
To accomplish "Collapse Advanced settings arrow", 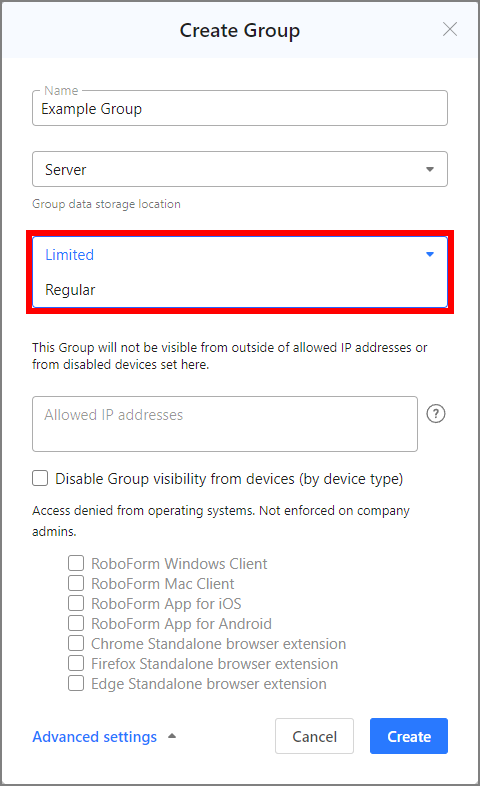I will click(172, 736).
